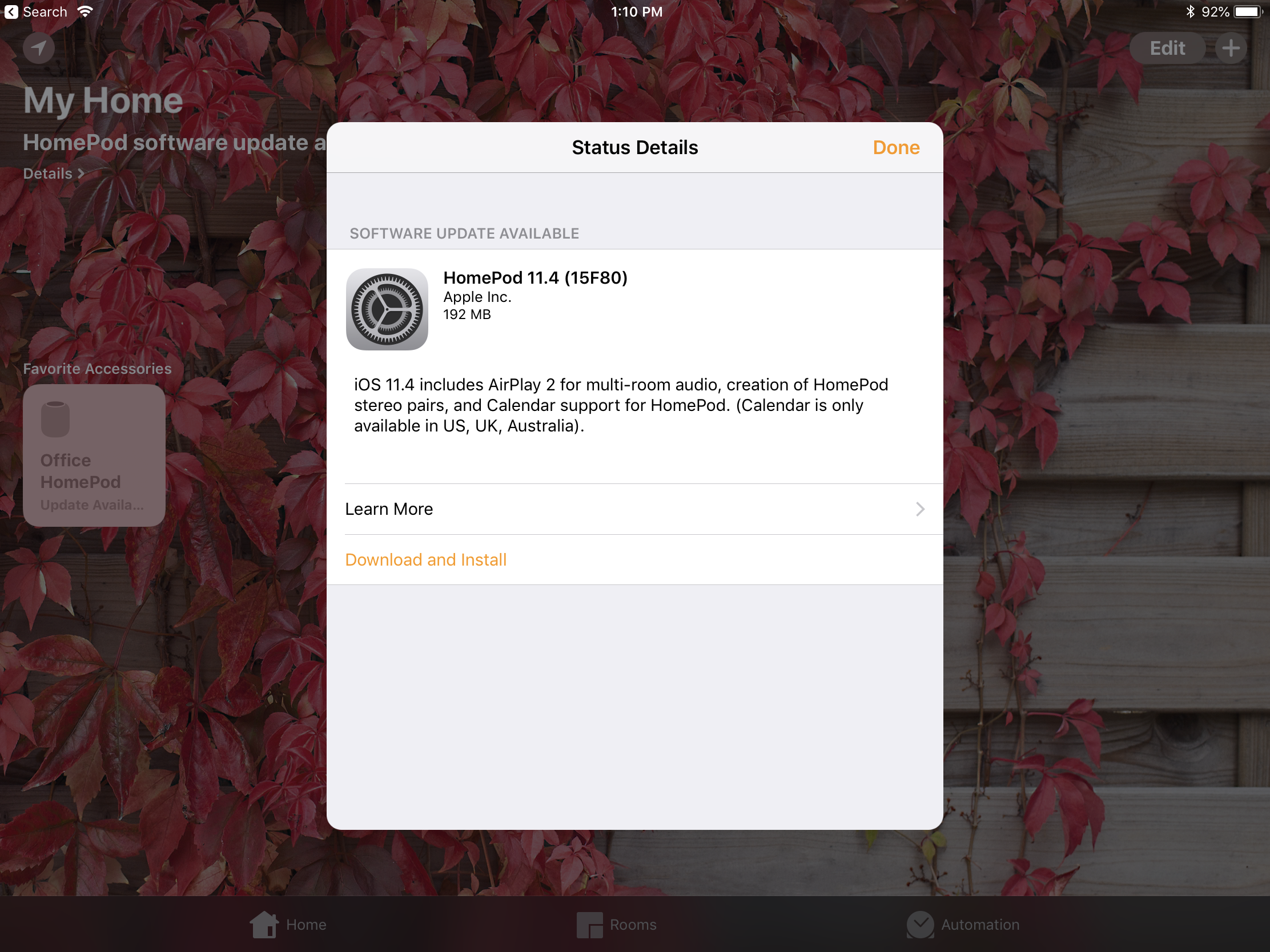Switch to the Home tab
1270x952 pixels.
pos(288,925)
